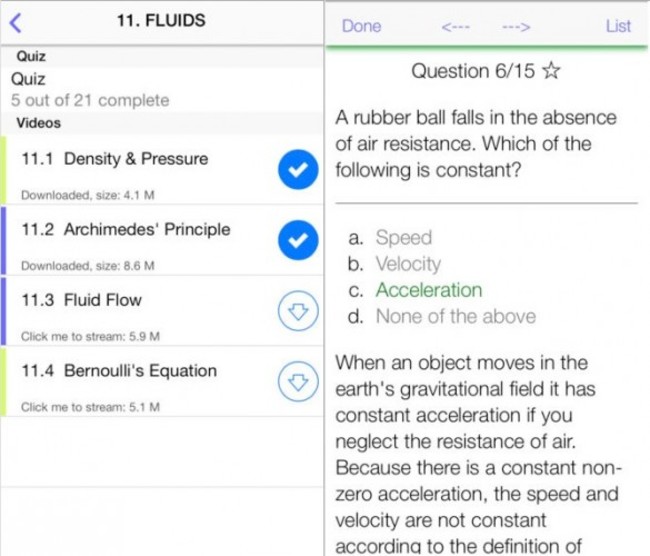Download the Fluid Flow video
The image size is (650, 556).
[297, 312]
